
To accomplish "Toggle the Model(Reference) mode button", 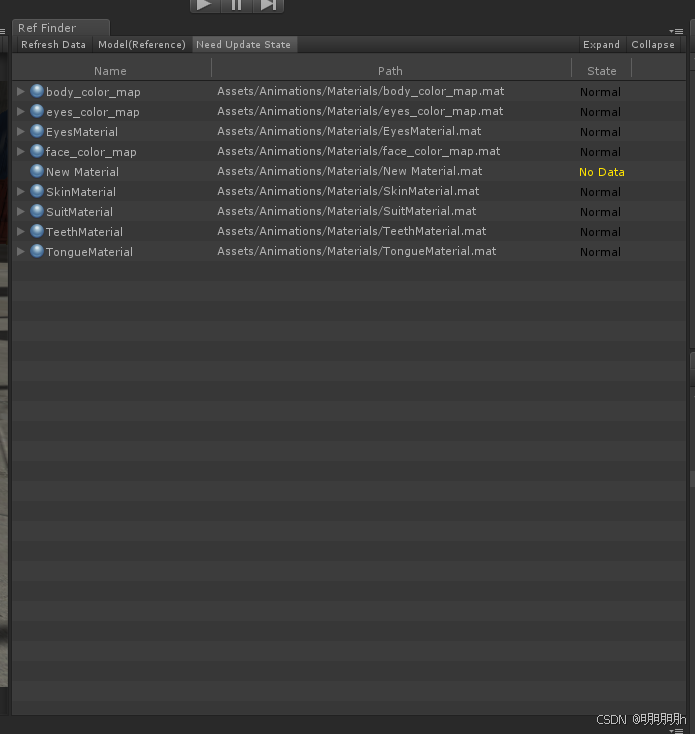I will click(x=142, y=44).
